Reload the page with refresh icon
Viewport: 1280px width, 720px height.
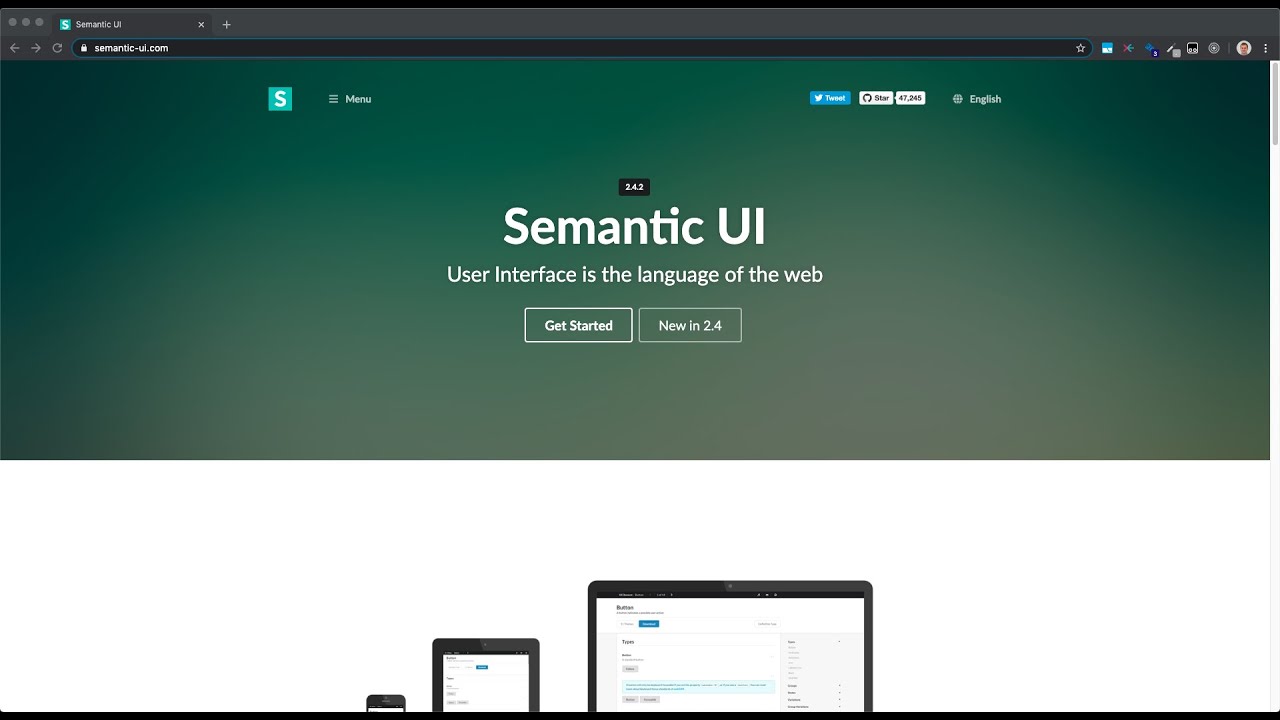coord(57,48)
